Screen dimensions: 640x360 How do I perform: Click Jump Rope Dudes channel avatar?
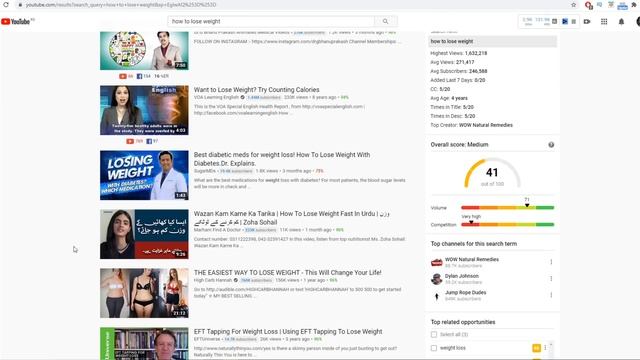pyautogui.click(x=436, y=296)
